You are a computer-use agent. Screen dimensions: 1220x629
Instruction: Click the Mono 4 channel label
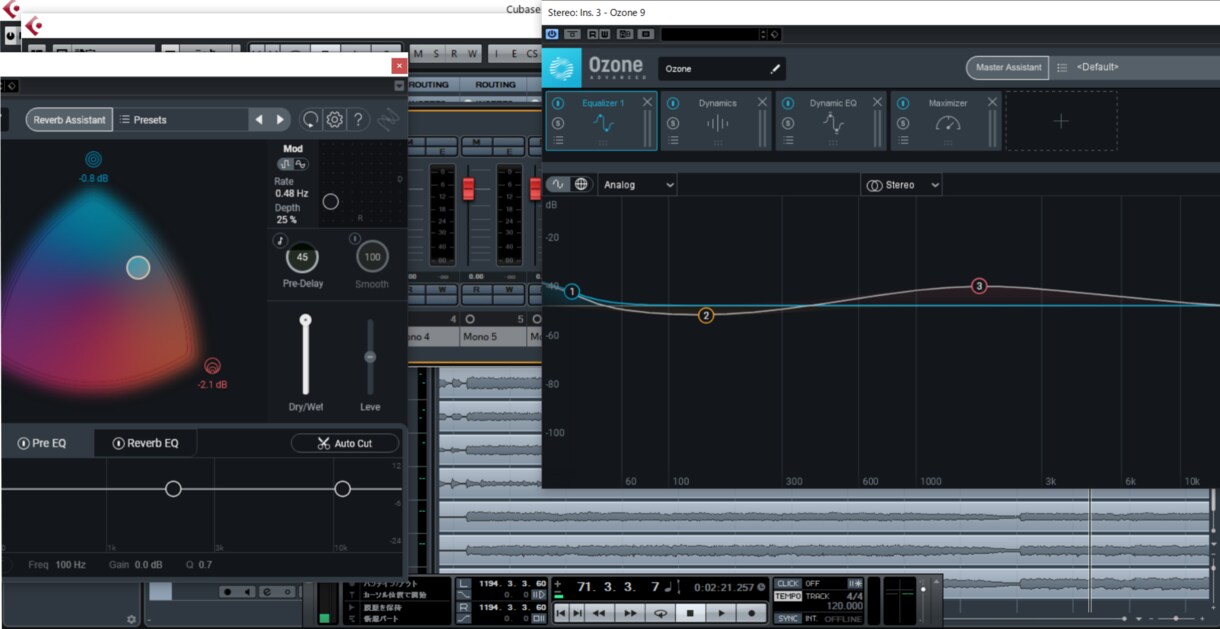coord(433,337)
